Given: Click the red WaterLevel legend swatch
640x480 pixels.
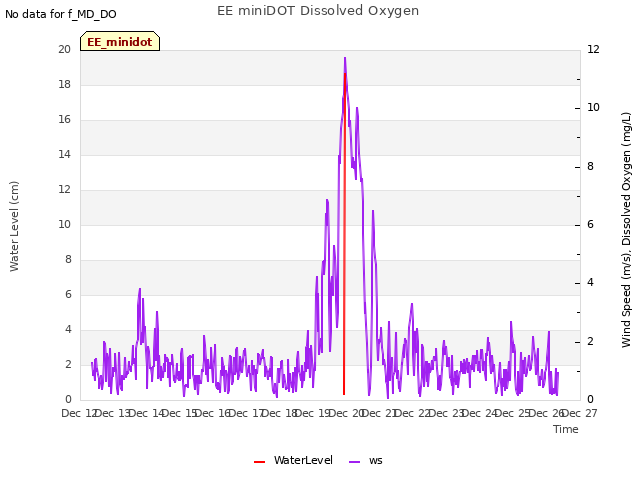Looking at the screenshot, I should pos(260,462).
